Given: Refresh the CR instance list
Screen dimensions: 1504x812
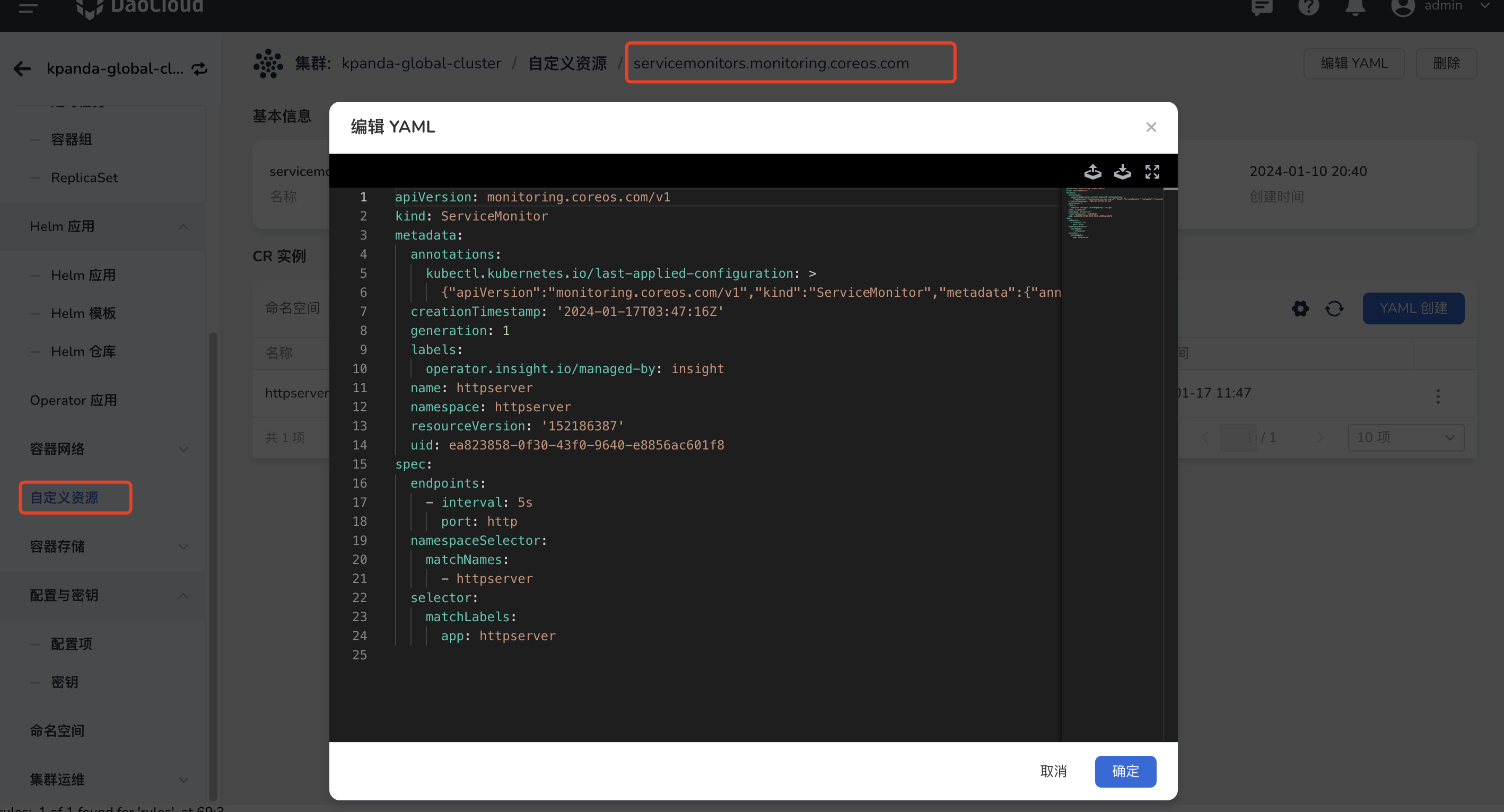Looking at the screenshot, I should [x=1335, y=308].
